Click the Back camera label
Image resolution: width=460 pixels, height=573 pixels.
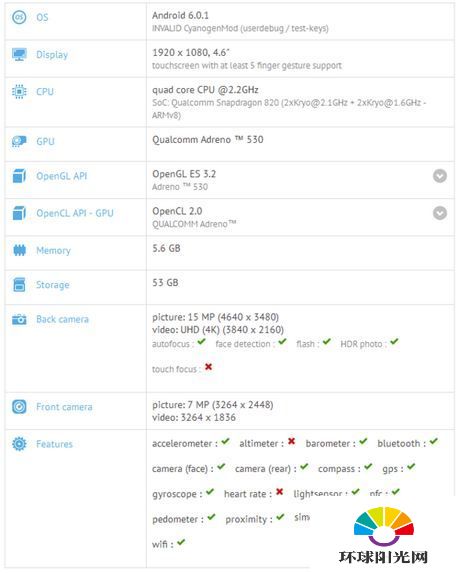click(62, 319)
